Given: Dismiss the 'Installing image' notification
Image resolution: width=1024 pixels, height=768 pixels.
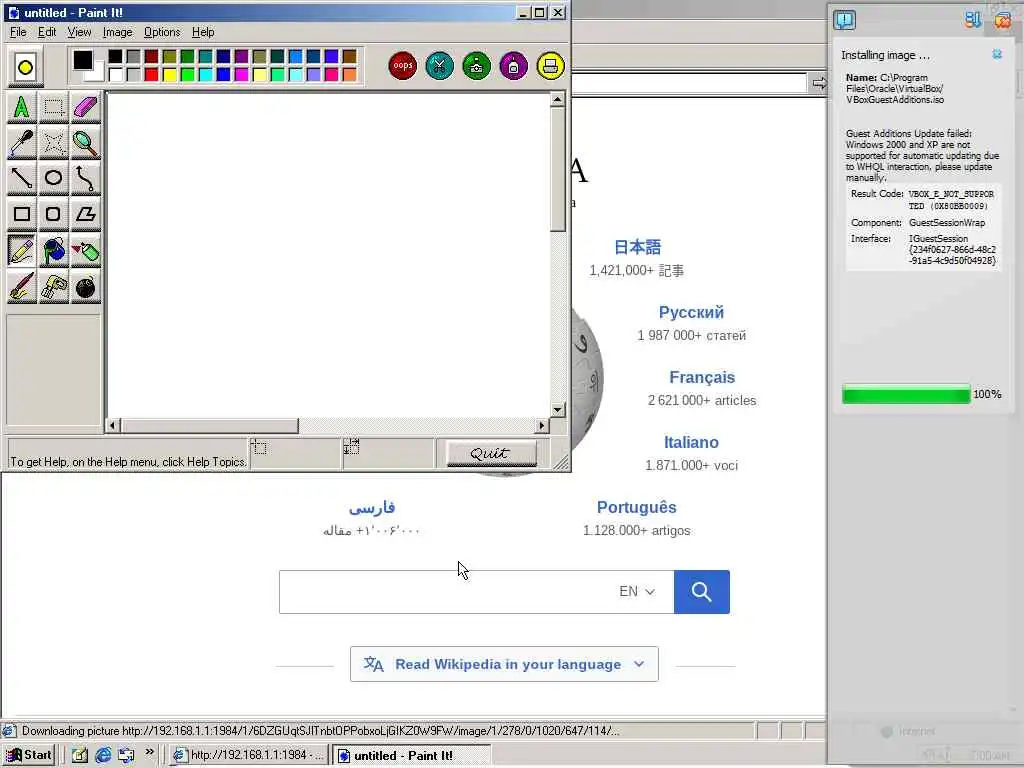Looking at the screenshot, I should (x=997, y=54).
